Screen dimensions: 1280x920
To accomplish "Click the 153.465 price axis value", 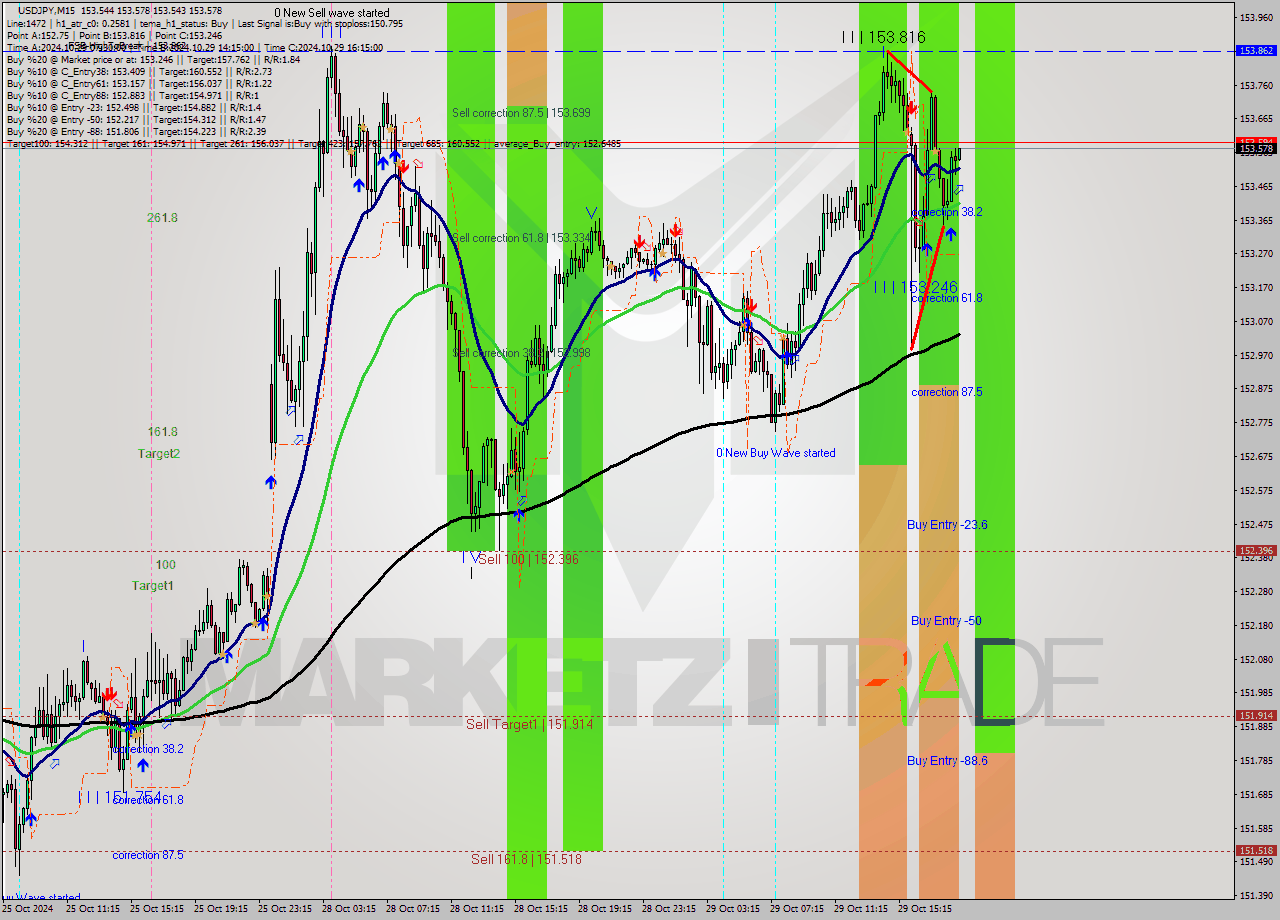I will (1256, 186).
